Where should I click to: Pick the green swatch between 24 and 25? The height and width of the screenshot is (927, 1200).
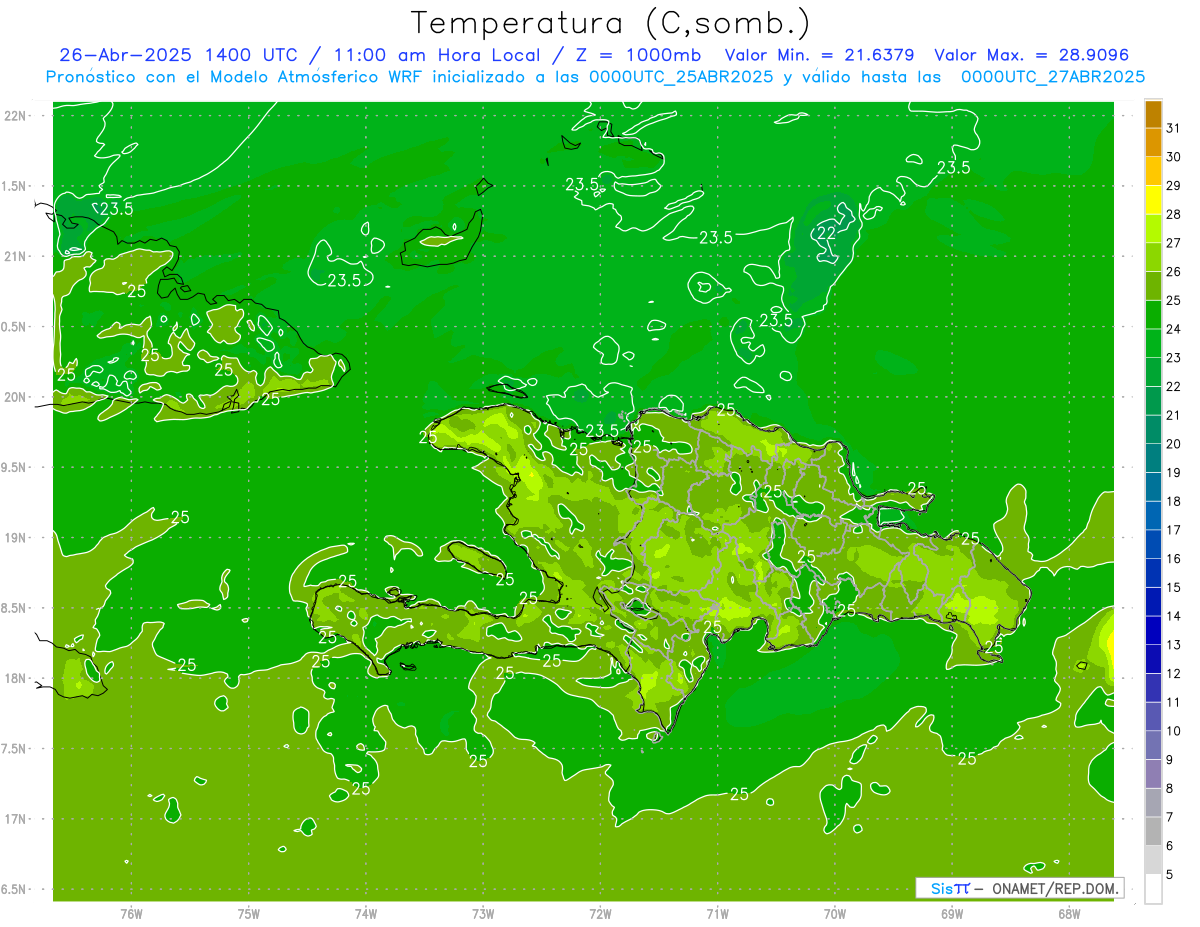pyautogui.click(x=1153, y=315)
